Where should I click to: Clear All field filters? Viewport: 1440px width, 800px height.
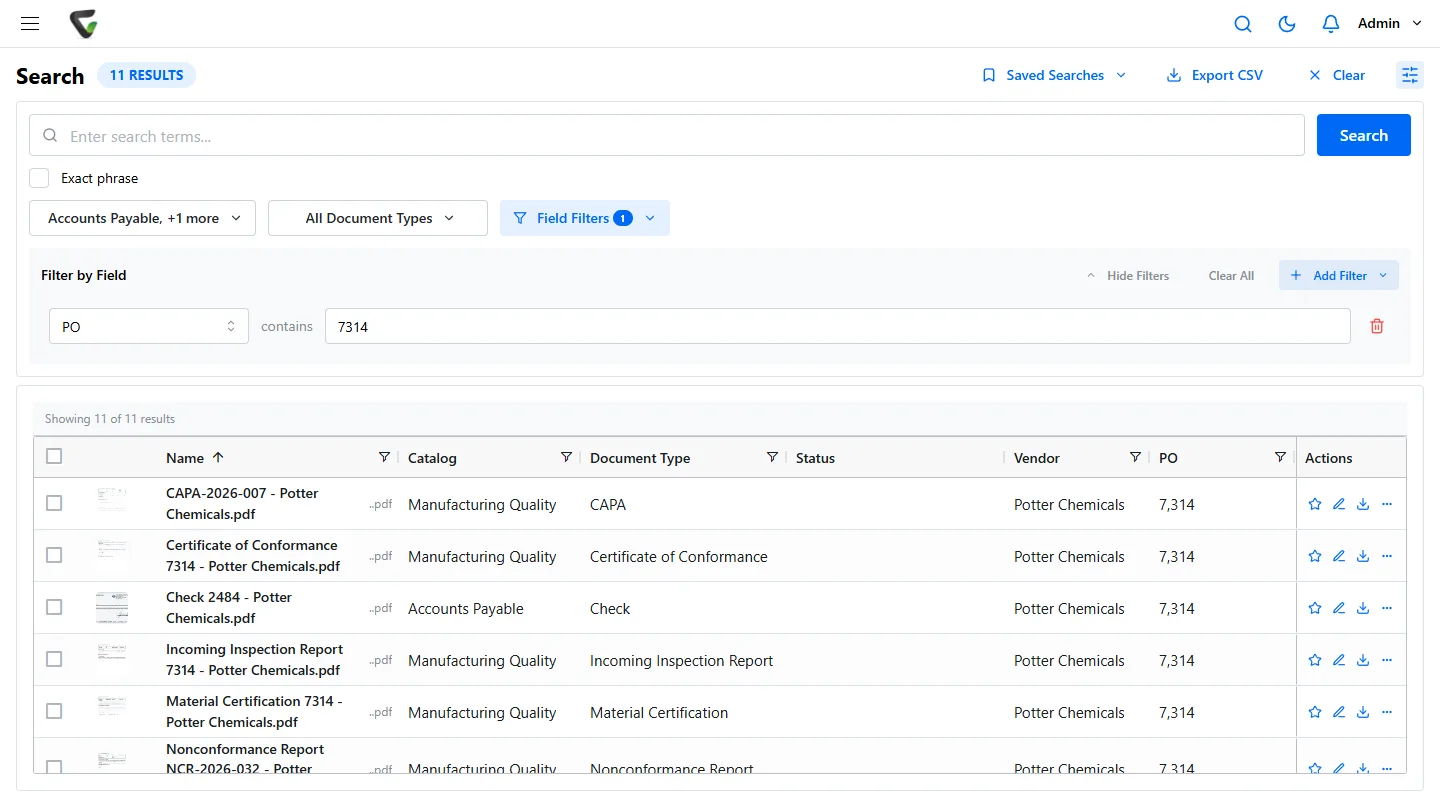[1231, 275]
